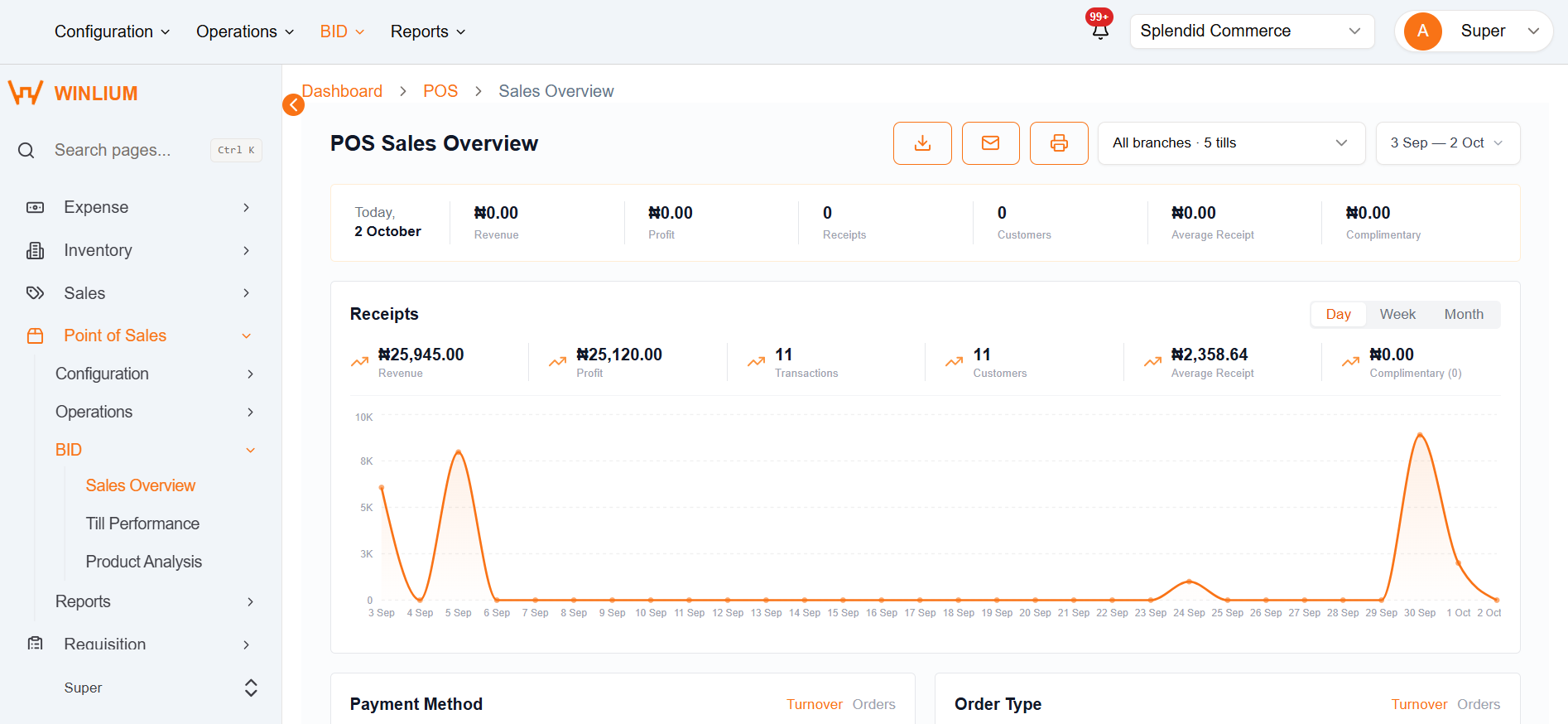Image resolution: width=1568 pixels, height=724 pixels.
Task: Click the Requisition sidebar icon
Action: coord(35,644)
